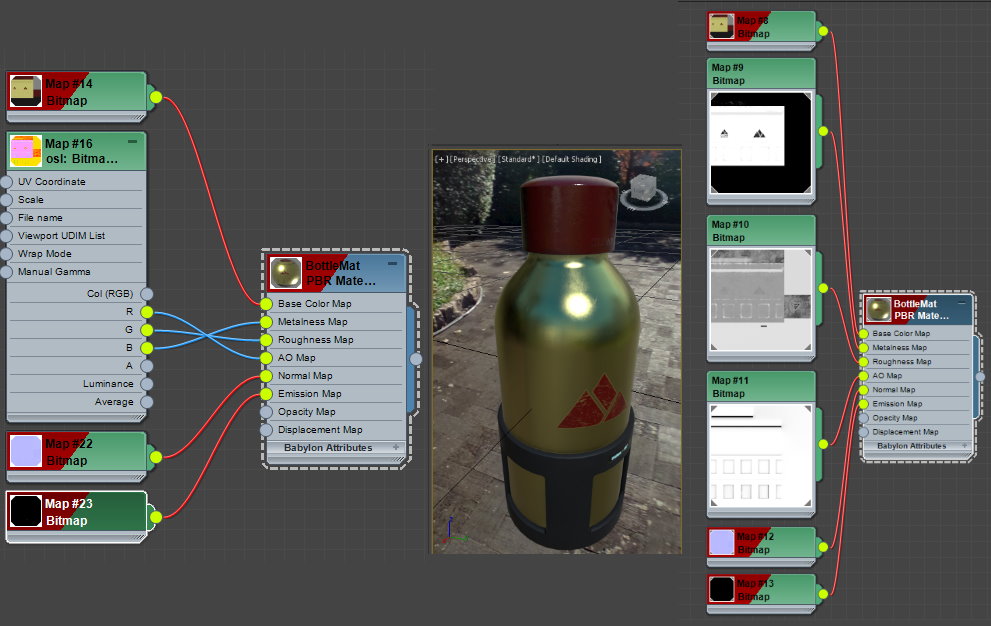Image resolution: width=991 pixels, height=626 pixels.
Task: Click center node Normal Map input socket
Action: 267,376
